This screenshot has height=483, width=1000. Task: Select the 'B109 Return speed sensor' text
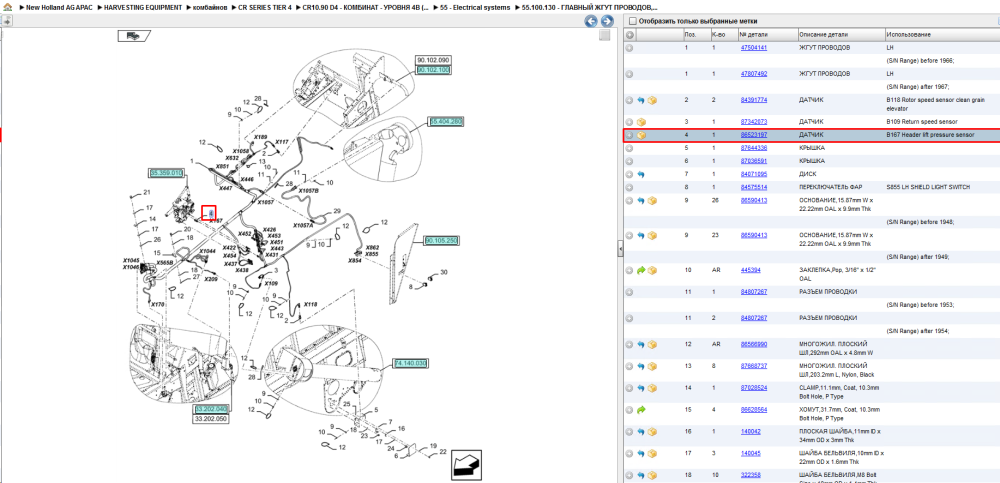[x=922, y=122]
